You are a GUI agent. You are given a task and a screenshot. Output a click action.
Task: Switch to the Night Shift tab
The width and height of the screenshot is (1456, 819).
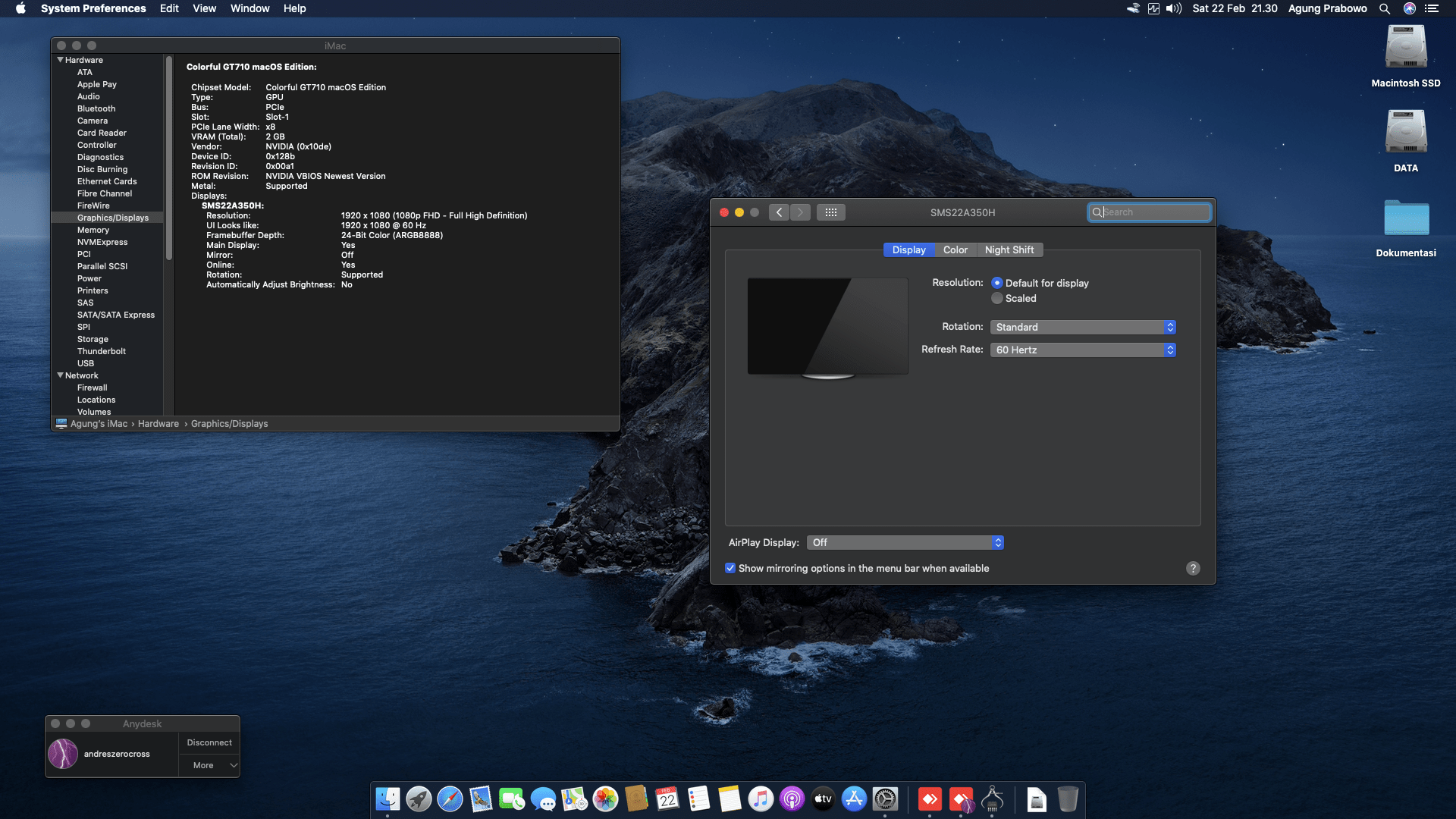1009,249
